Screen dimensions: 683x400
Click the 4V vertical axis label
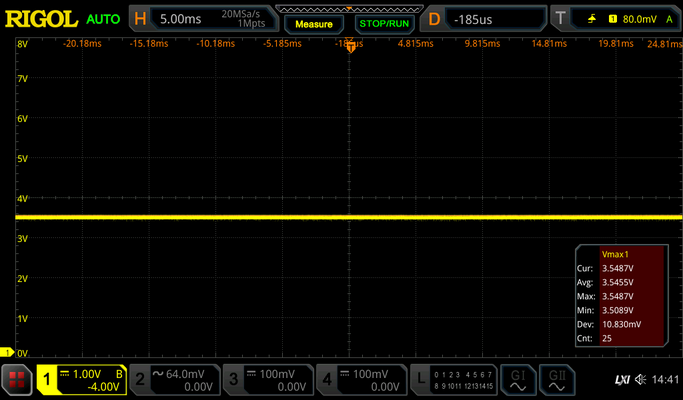pos(22,199)
